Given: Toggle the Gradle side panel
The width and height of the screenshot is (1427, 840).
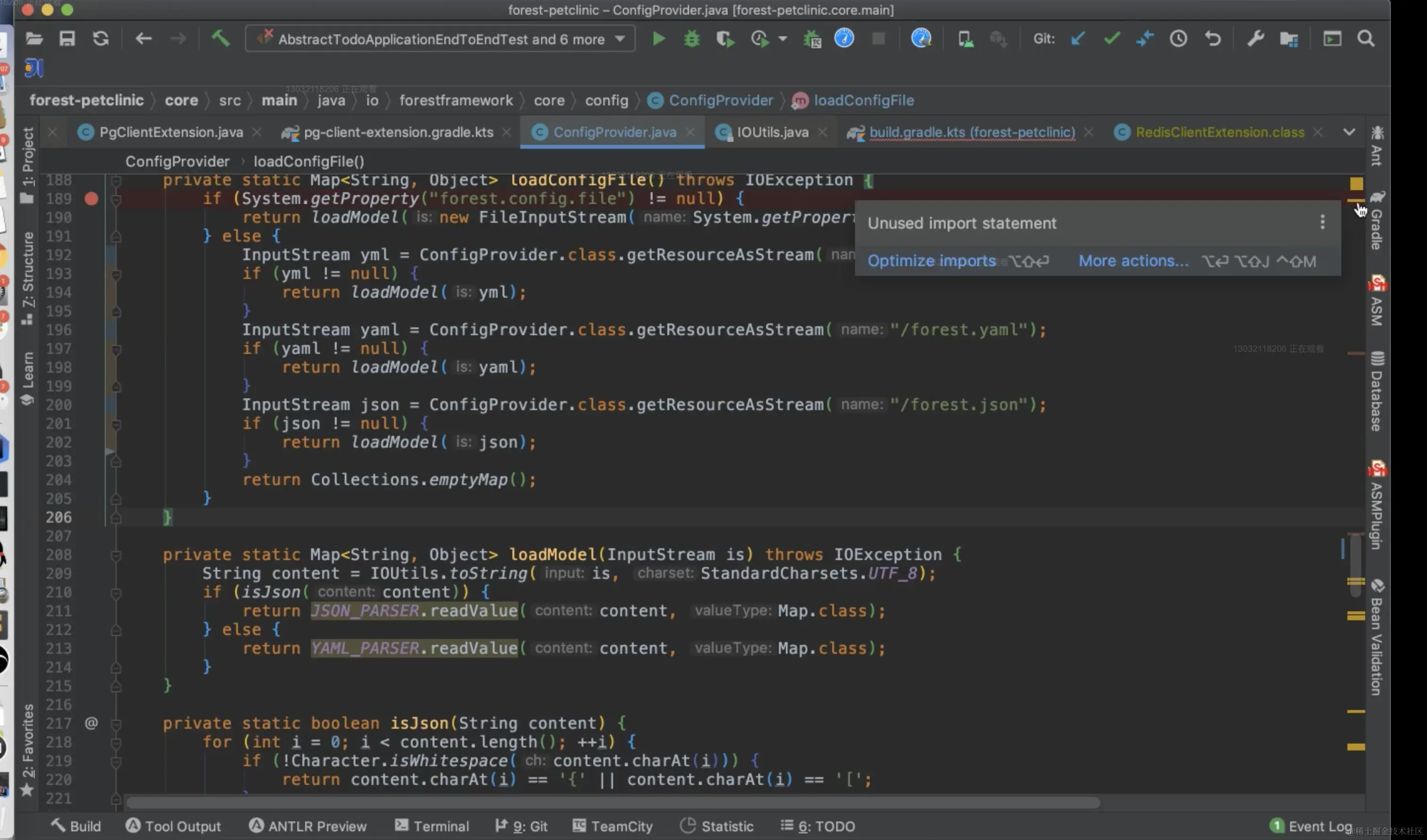Looking at the screenshot, I should pos(1377,221).
